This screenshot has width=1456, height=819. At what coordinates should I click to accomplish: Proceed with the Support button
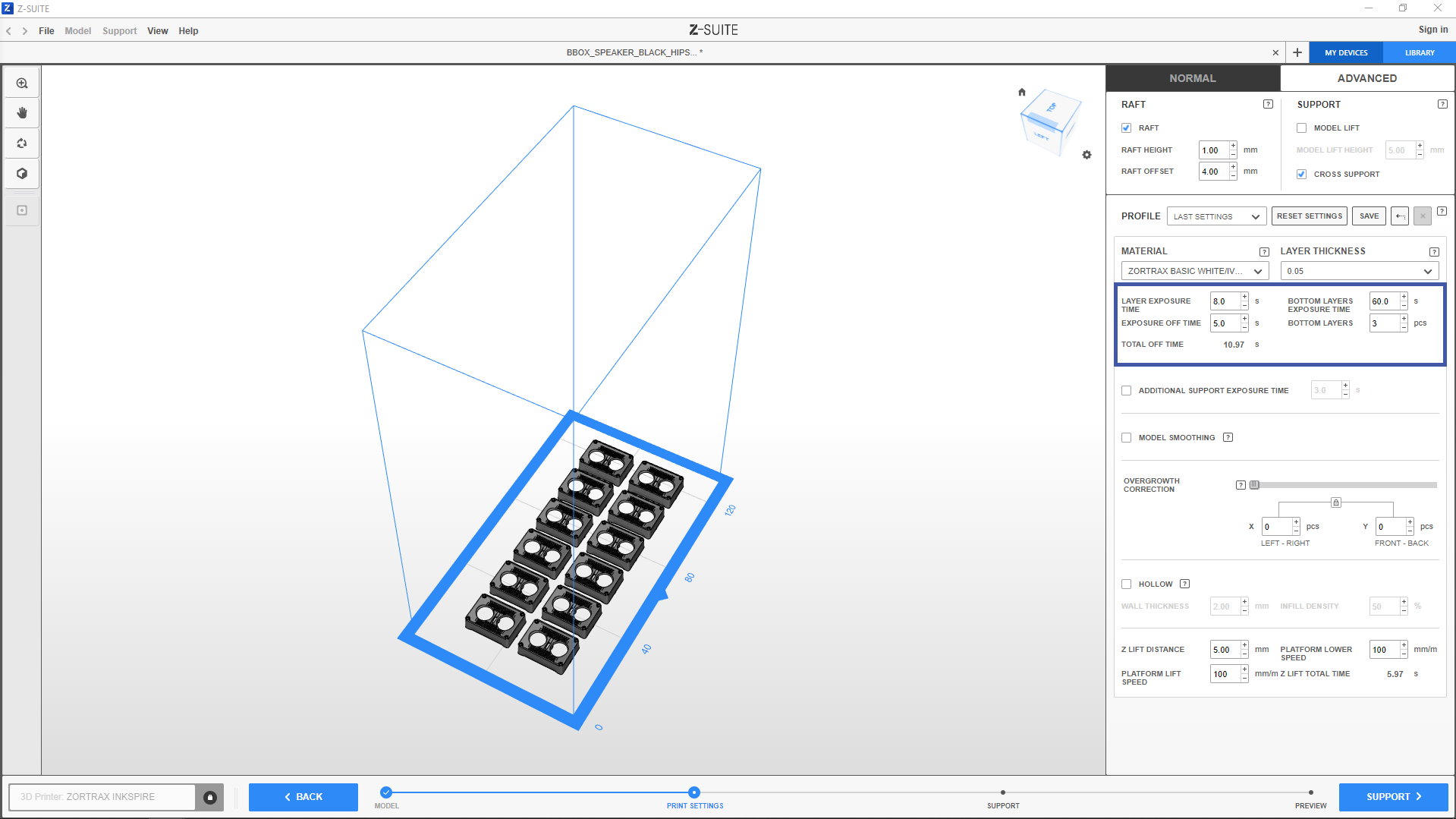(1393, 797)
